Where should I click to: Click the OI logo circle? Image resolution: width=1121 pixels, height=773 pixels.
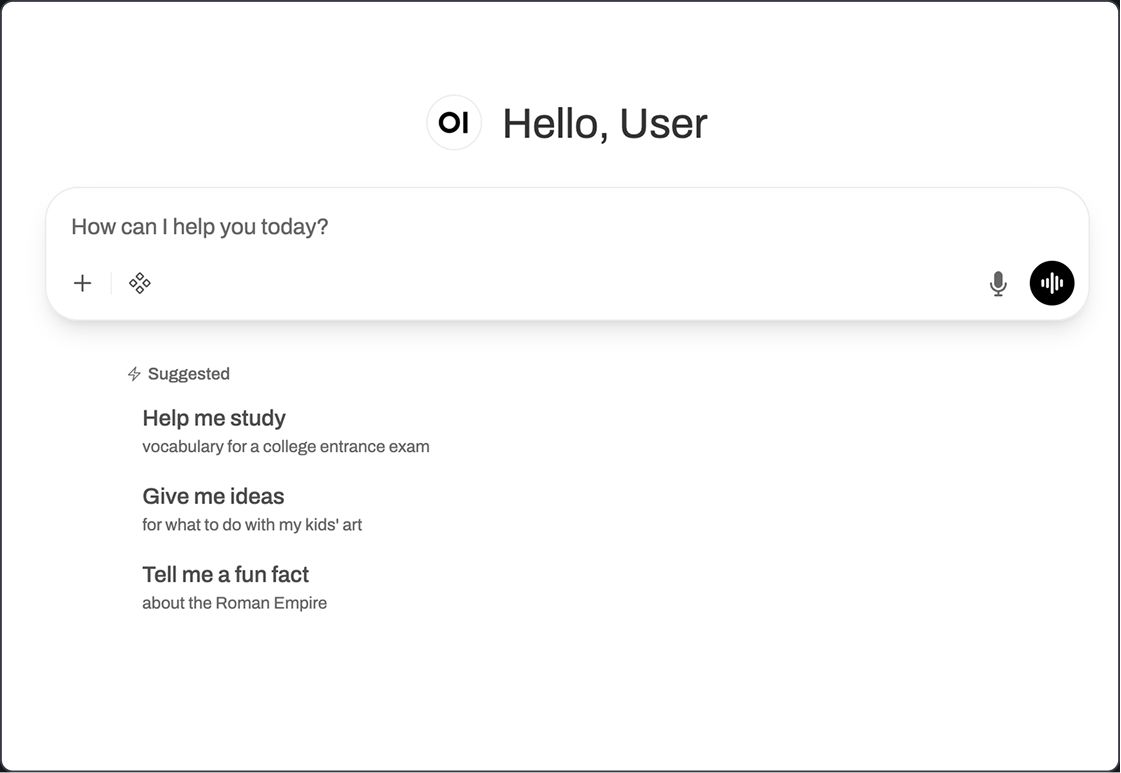click(x=454, y=123)
